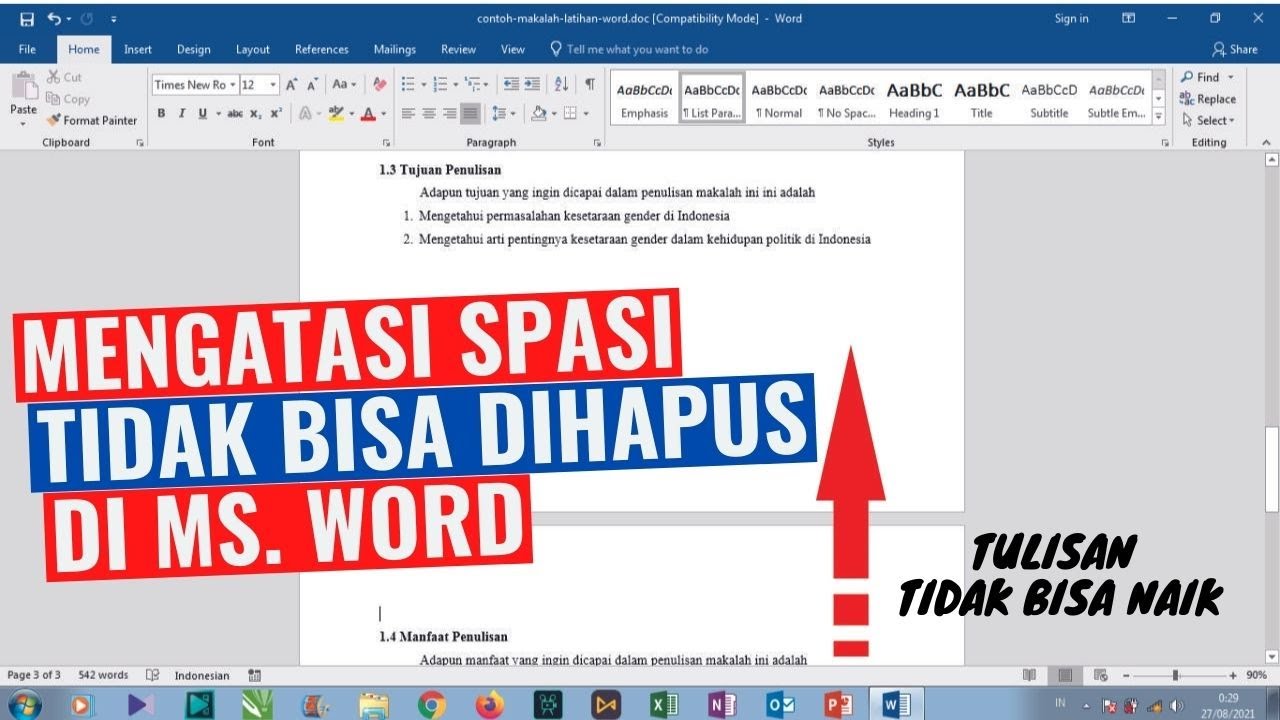
Task: Click the Find button in Editing group
Action: click(x=1208, y=77)
